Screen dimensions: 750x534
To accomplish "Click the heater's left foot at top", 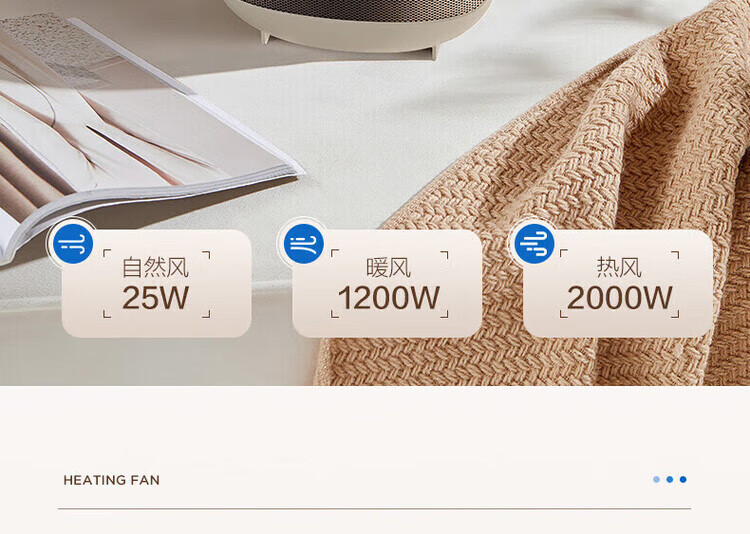I will [266, 37].
